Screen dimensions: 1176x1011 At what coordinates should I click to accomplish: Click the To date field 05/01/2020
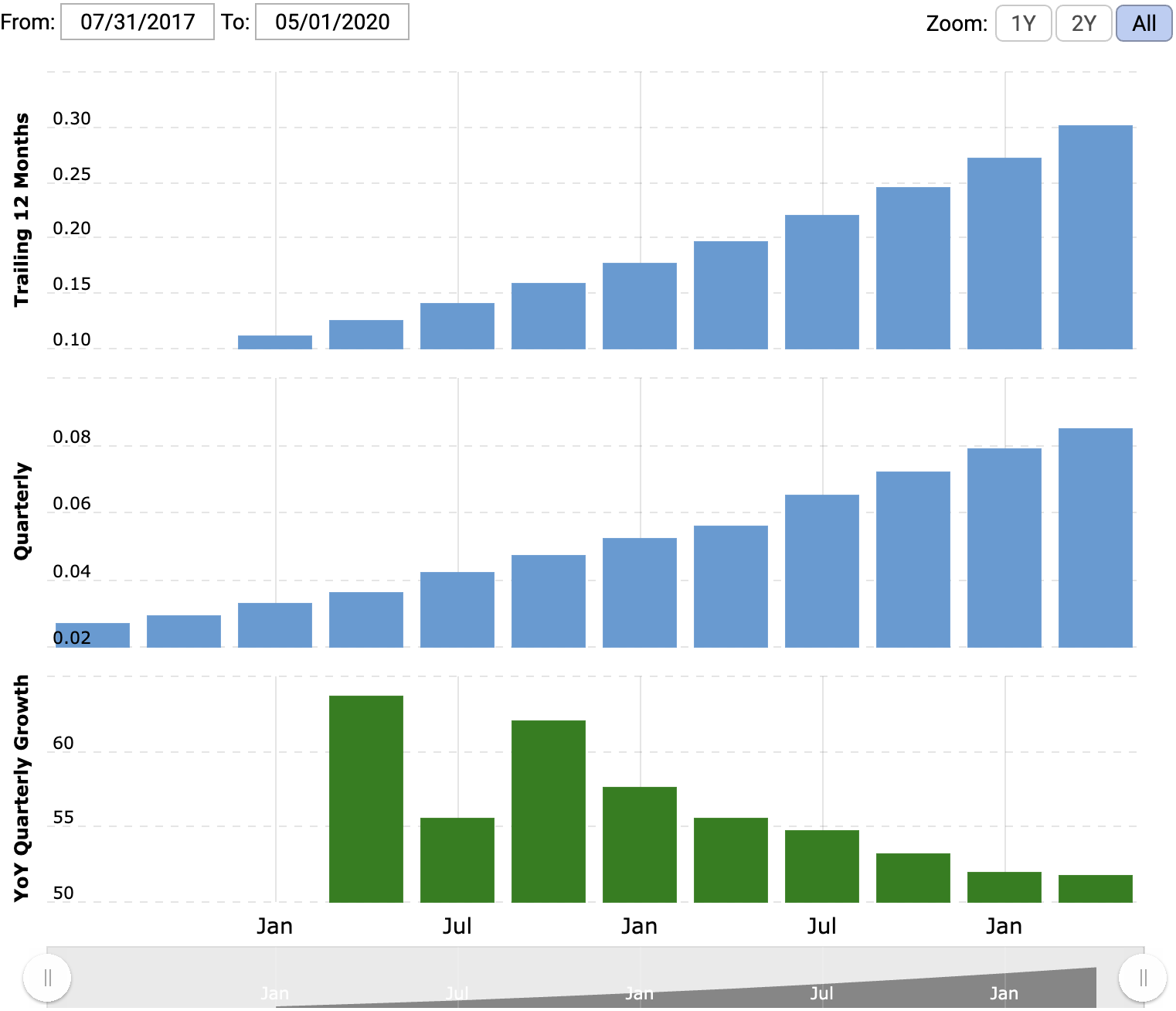click(x=332, y=22)
